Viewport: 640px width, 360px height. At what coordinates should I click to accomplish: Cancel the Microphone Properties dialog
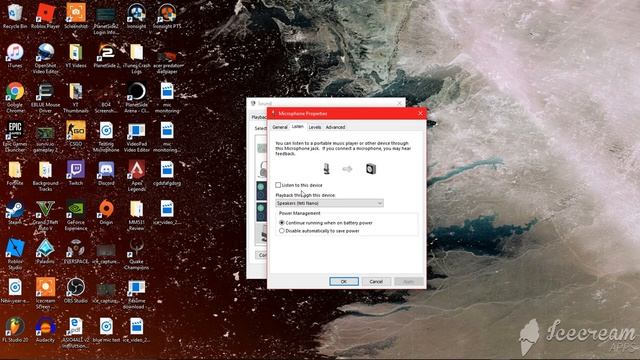pos(376,282)
